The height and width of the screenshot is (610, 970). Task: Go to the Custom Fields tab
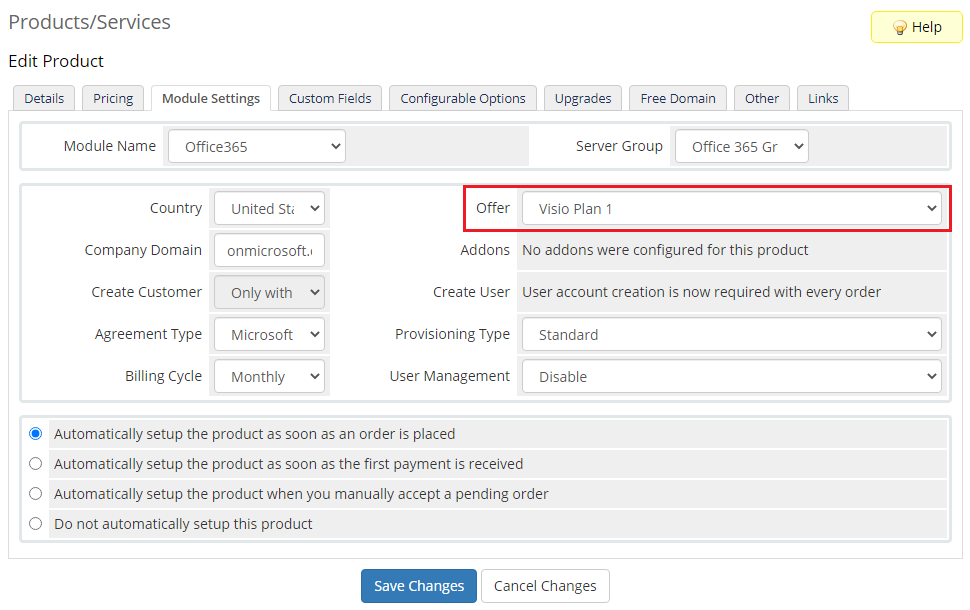click(330, 98)
